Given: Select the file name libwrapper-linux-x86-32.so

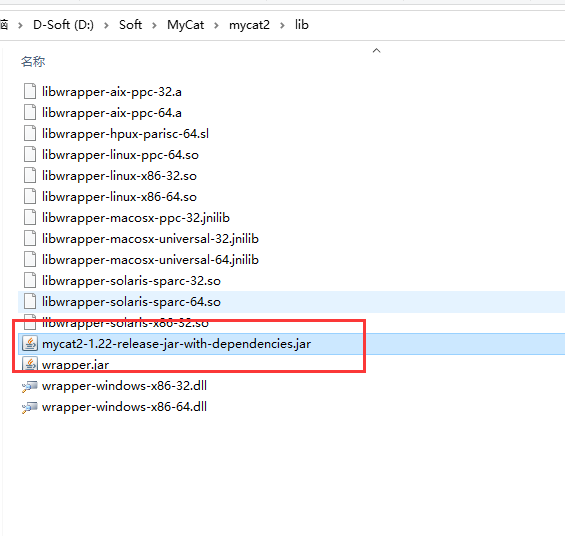Looking at the screenshot, I should point(119,176).
